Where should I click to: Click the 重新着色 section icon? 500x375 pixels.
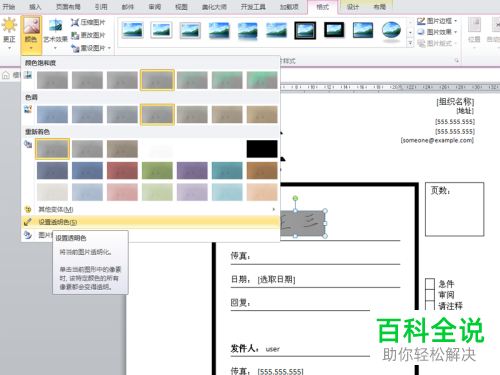tap(28, 144)
